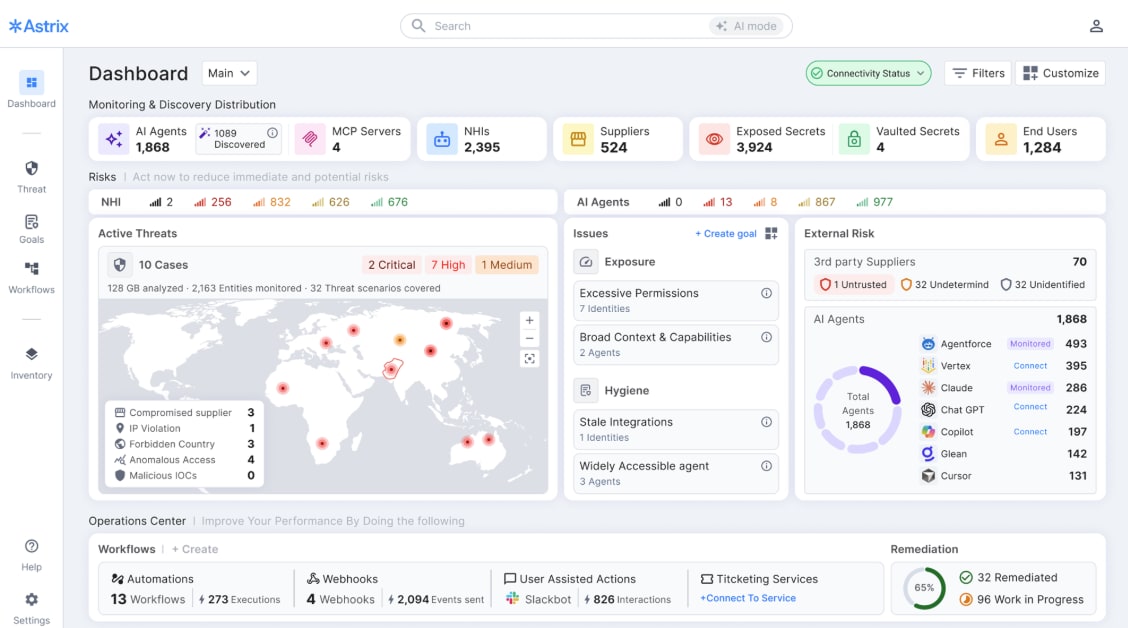The width and height of the screenshot is (1128, 628).
Task: Click Connect next to Copilot
Action: (x=1030, y=432)
